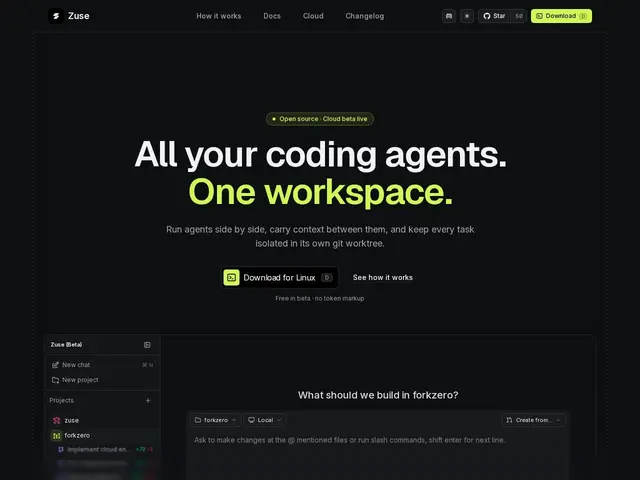Open the forkzero project dropdown in composer

[x=216, y=420]
